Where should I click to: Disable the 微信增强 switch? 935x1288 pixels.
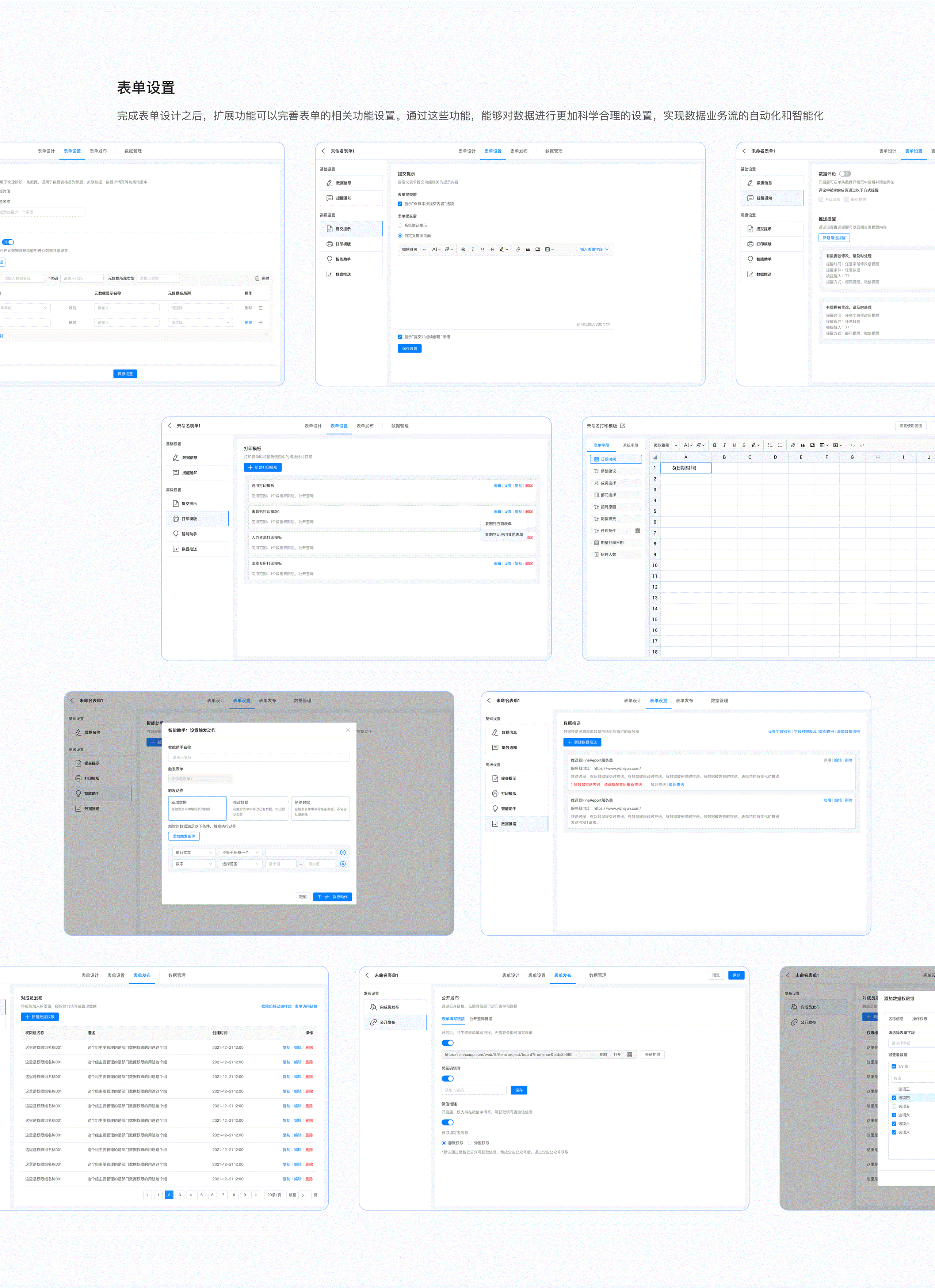click(448, 1122)
